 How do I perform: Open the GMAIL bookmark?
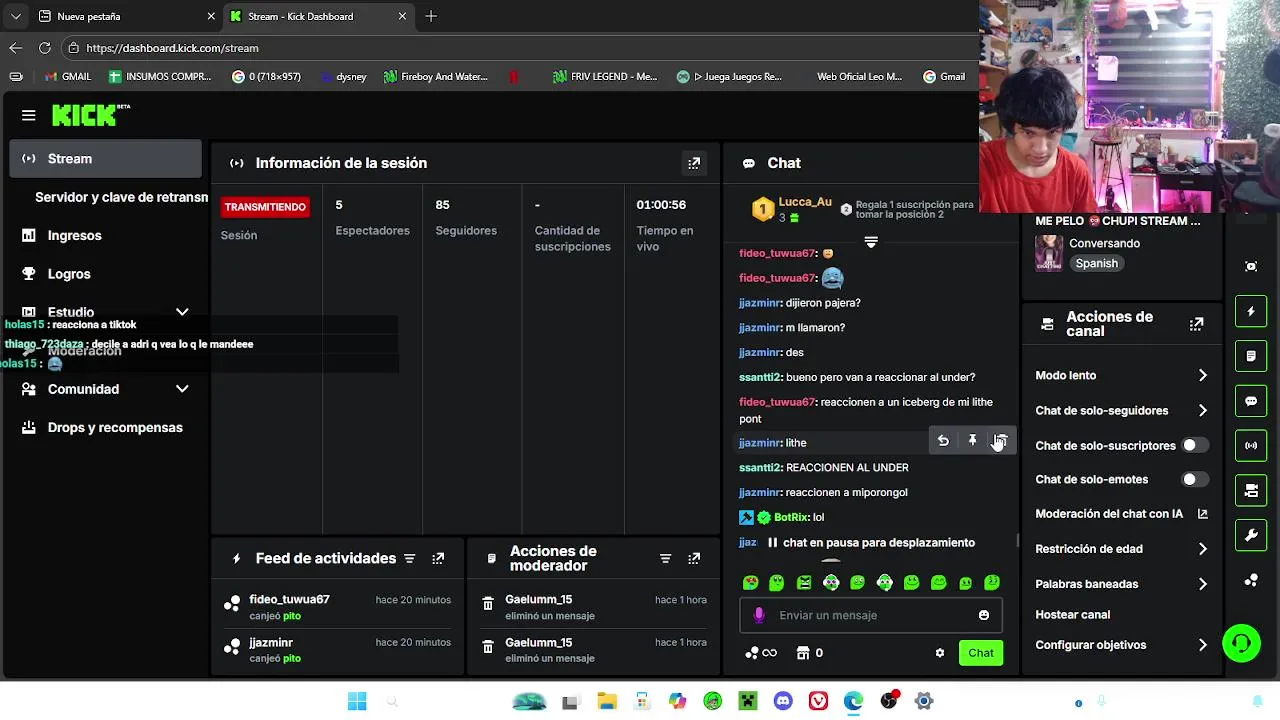[x=68, y=77]
